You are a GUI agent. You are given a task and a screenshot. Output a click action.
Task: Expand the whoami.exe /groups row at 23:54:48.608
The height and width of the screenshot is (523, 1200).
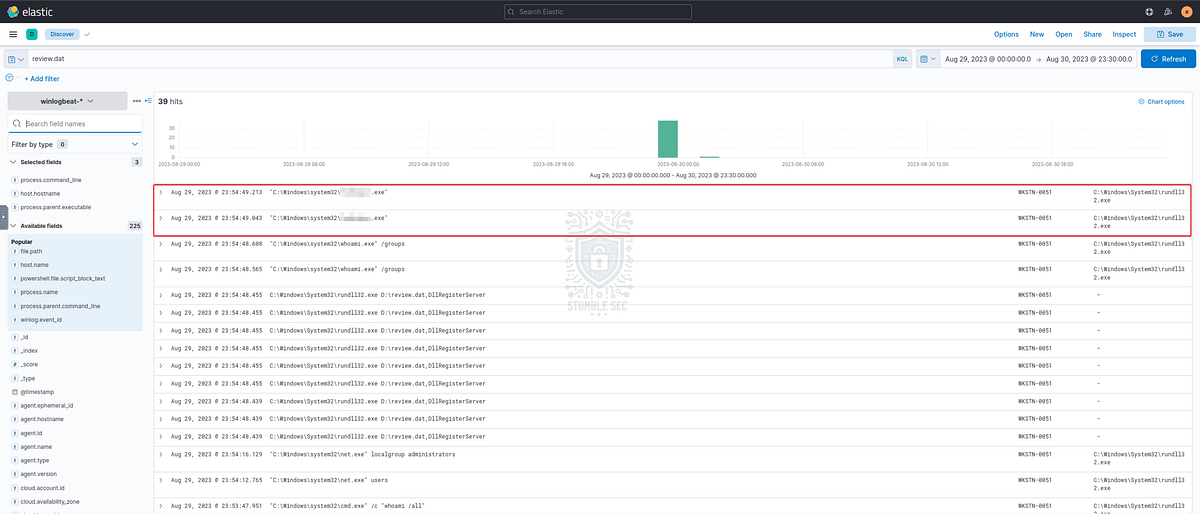tap(160, 243)
